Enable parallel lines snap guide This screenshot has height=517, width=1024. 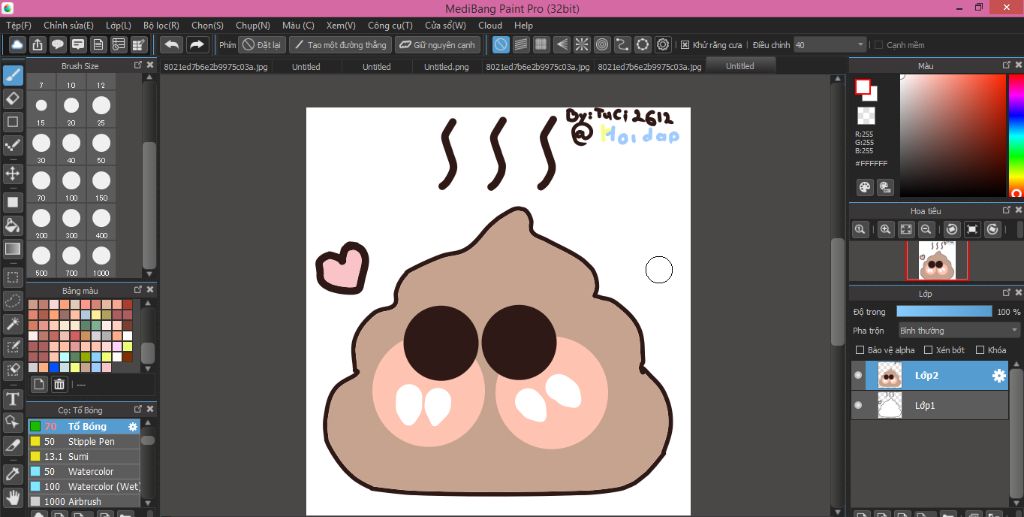(520, 44)
